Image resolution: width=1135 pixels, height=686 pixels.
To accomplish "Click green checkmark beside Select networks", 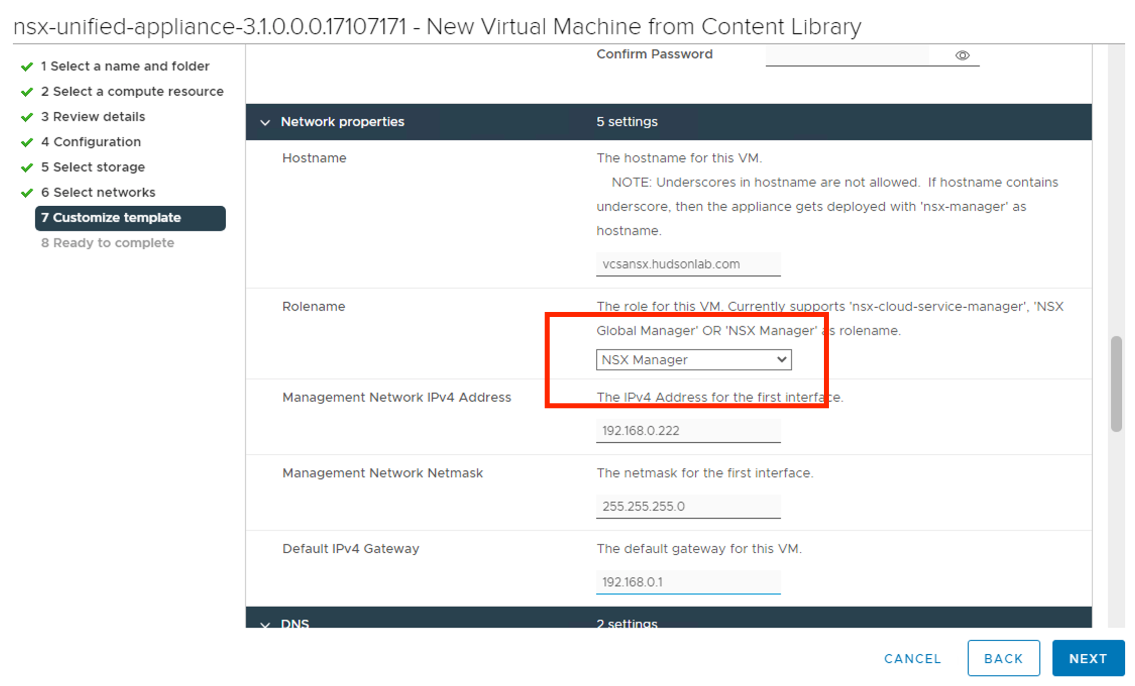I will (27, 193).
